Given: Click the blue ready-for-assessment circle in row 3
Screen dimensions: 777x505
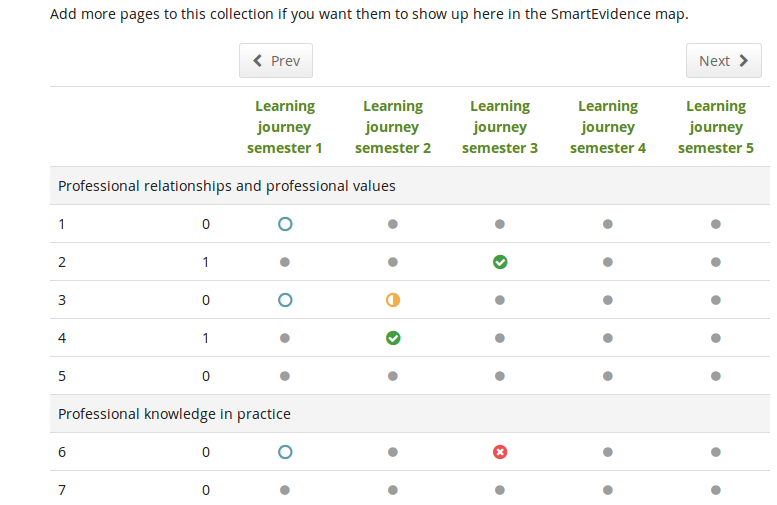Looking at the screenshot, I should coord(285,300).
